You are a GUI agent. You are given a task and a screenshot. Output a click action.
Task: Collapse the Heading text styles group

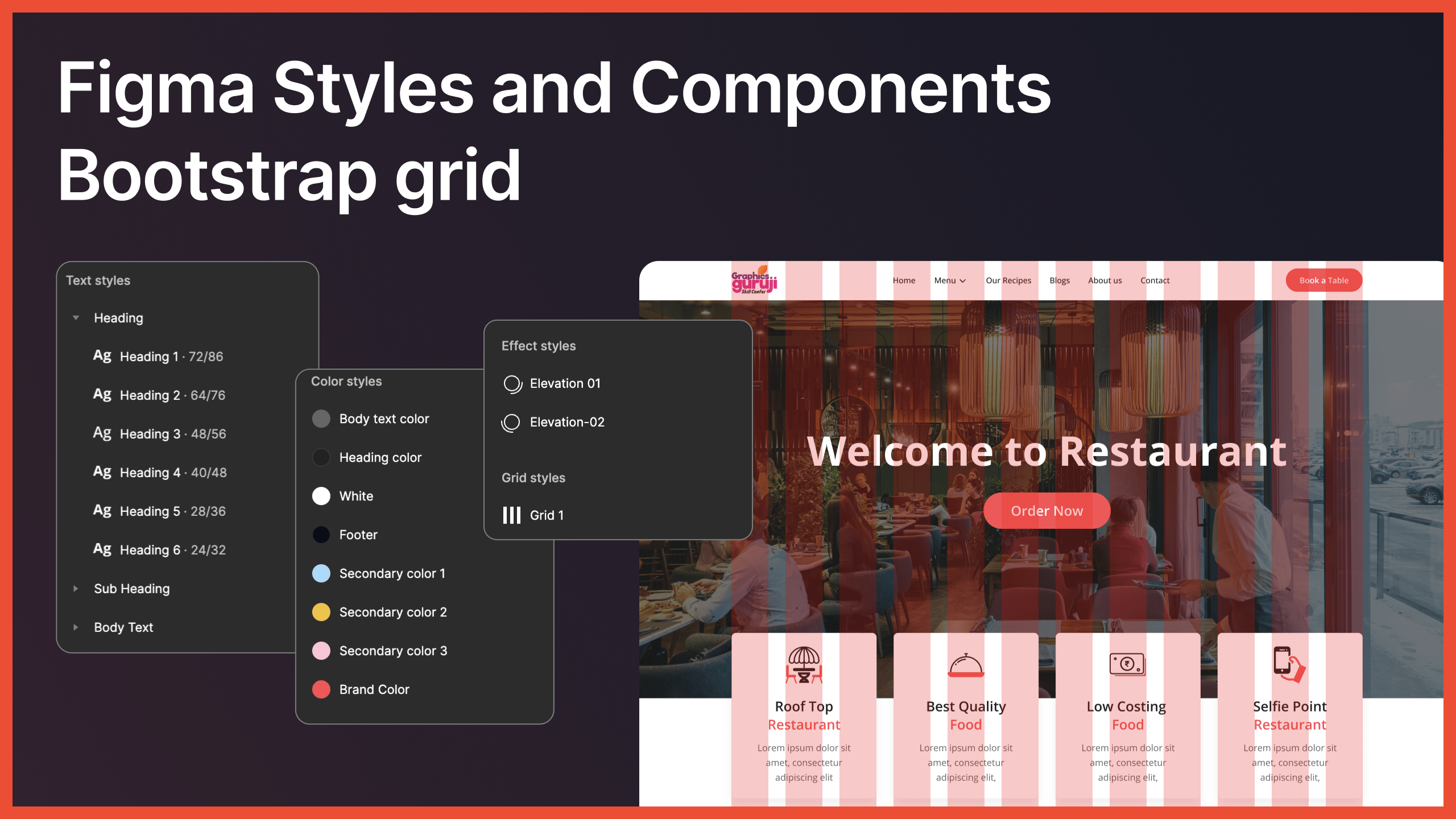pos(76,318)
